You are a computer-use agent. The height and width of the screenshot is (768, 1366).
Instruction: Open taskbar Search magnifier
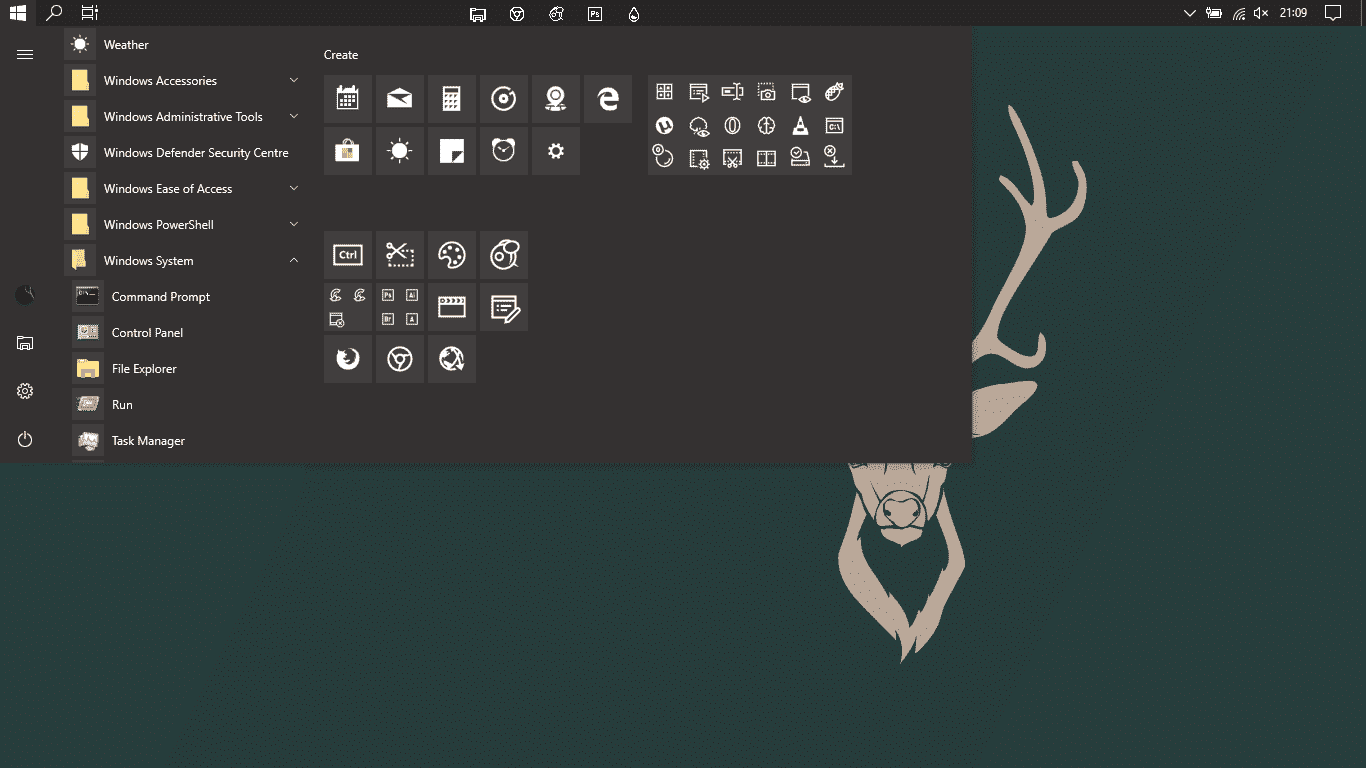pos(55,13)
